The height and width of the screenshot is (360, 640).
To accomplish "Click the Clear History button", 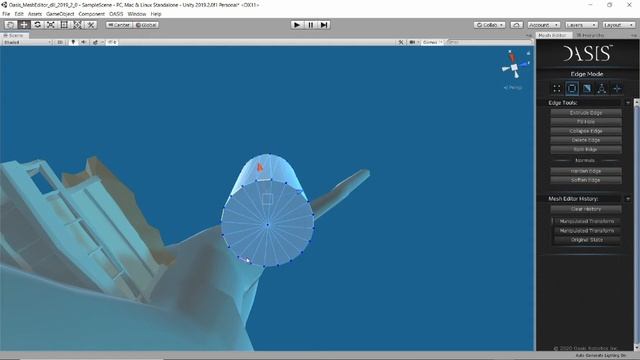I will click(586, 209).
